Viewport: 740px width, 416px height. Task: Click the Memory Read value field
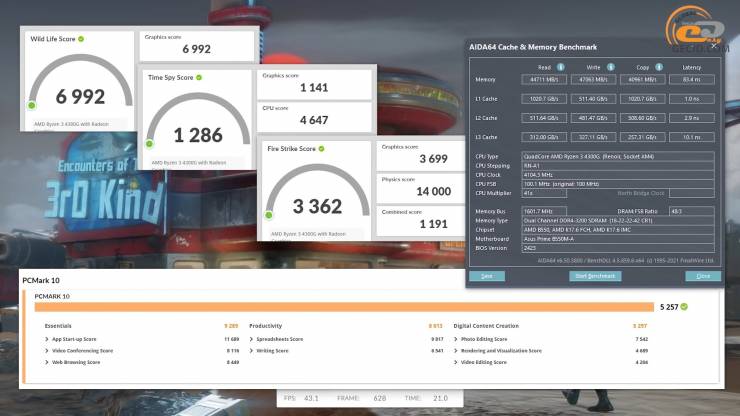[544, 80]
